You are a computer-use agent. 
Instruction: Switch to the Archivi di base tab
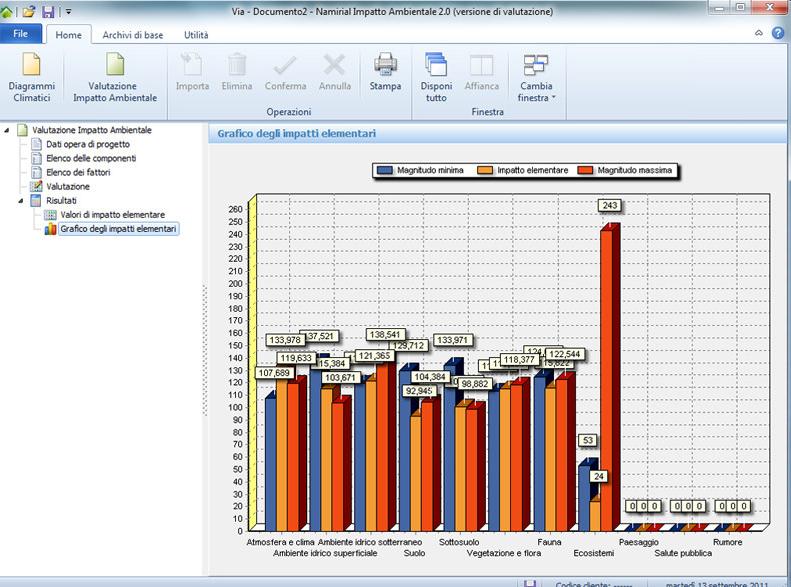(132, 35)
